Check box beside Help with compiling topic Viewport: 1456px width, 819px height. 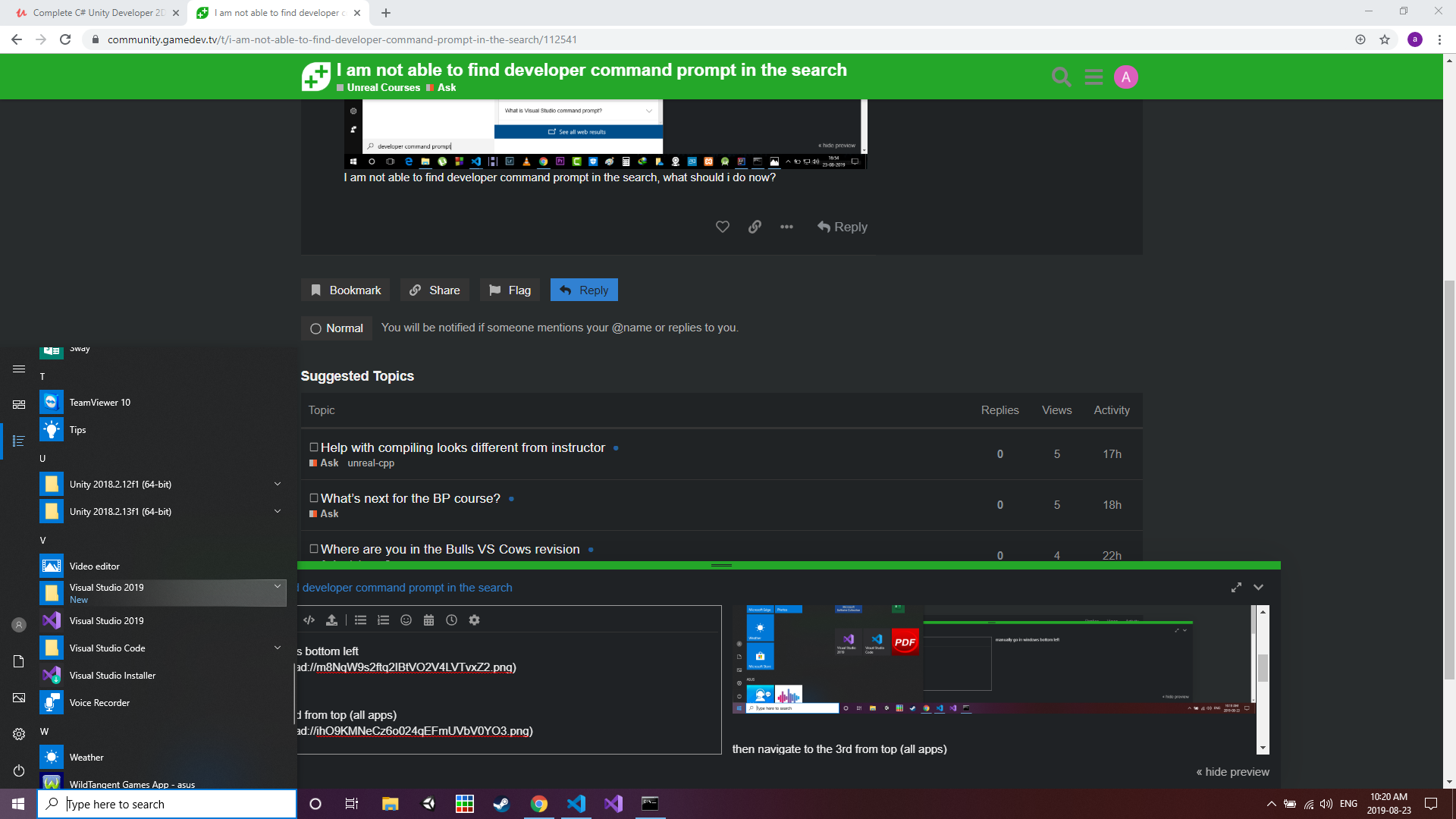[x=313, y=447]
